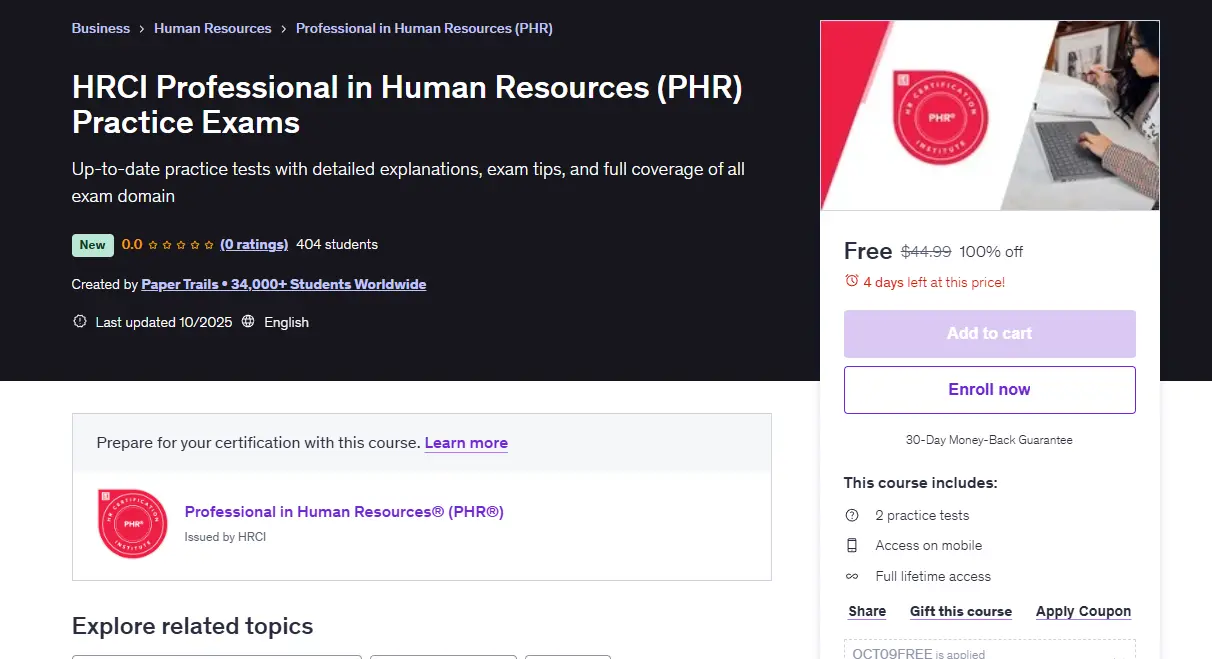The image size is (1212, 659).
Task: Click the PHR certification badge logo
Action: [133, 524]
